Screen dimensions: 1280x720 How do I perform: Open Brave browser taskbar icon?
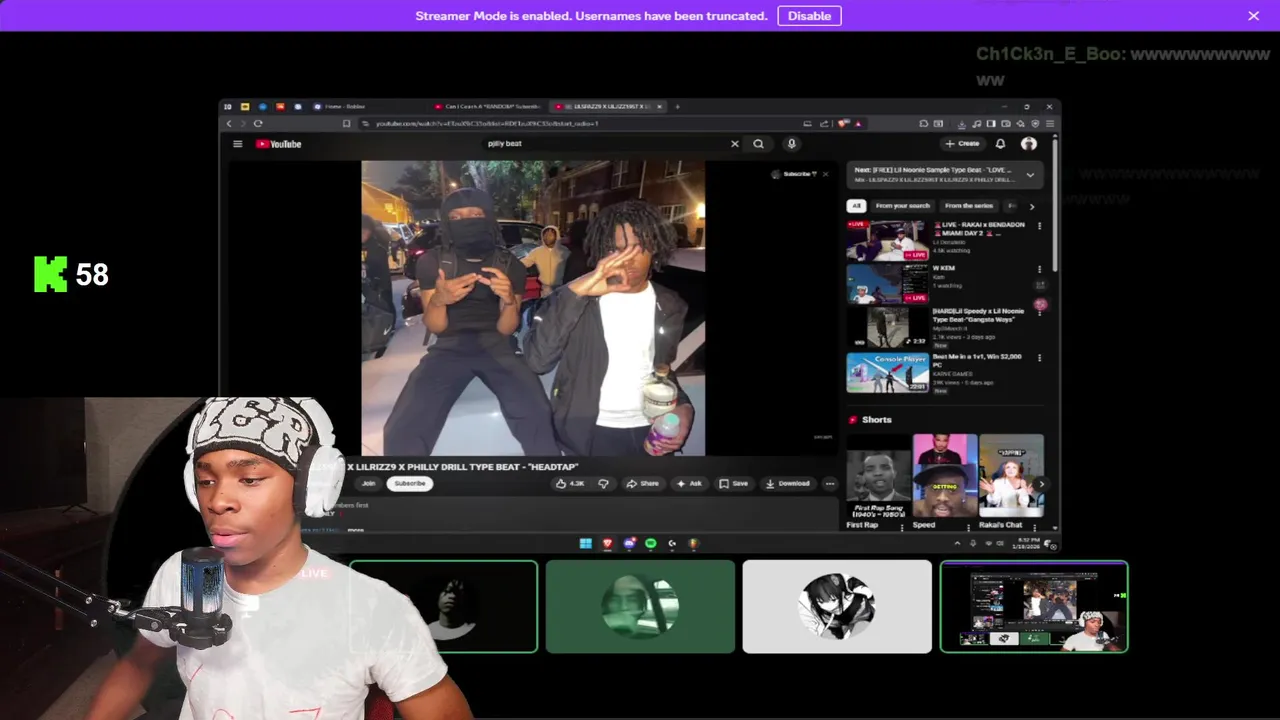tap(607, 544)
